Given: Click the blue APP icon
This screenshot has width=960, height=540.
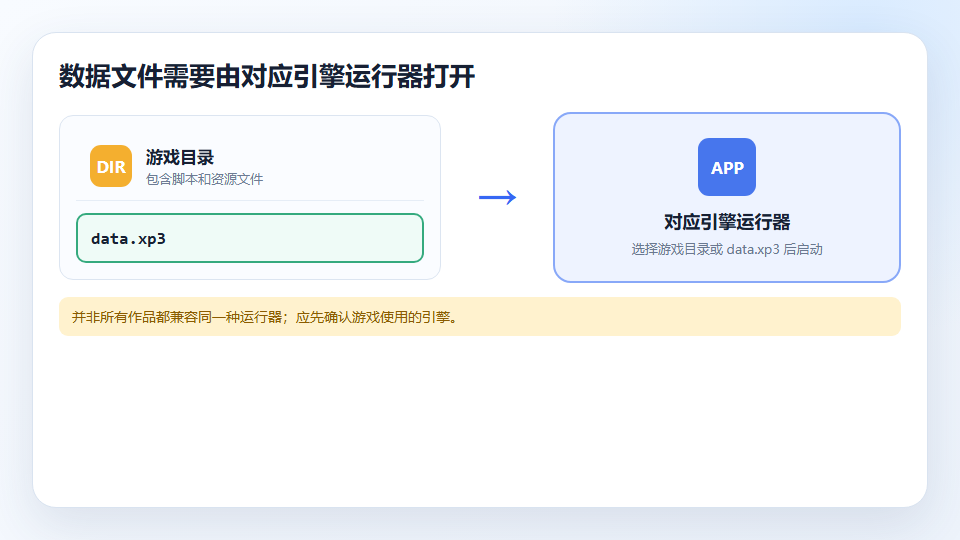Looking at the screenshot, I should [727, 167].
